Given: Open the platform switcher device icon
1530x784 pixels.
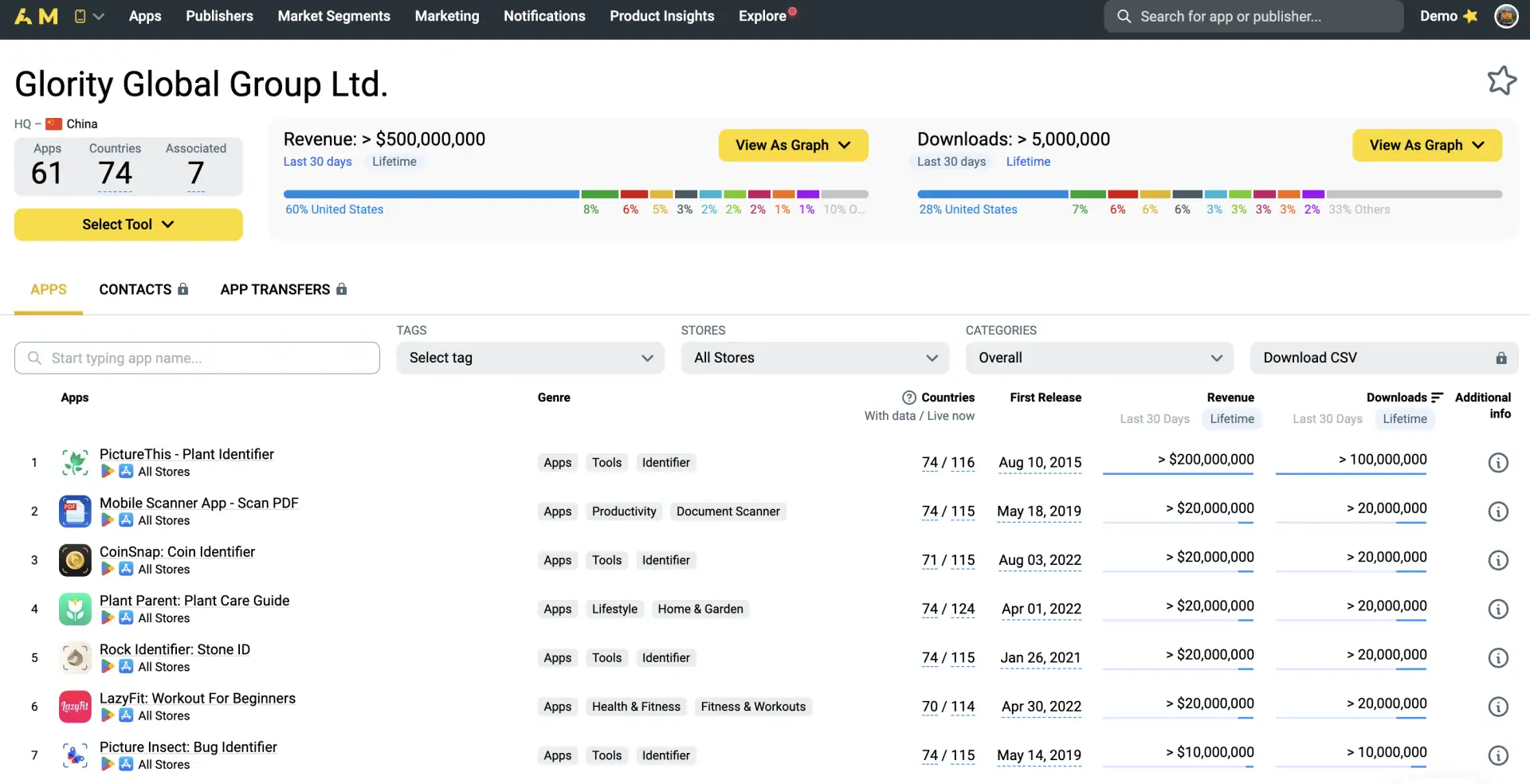Looking at the screenshot, I should coord(80,16).
